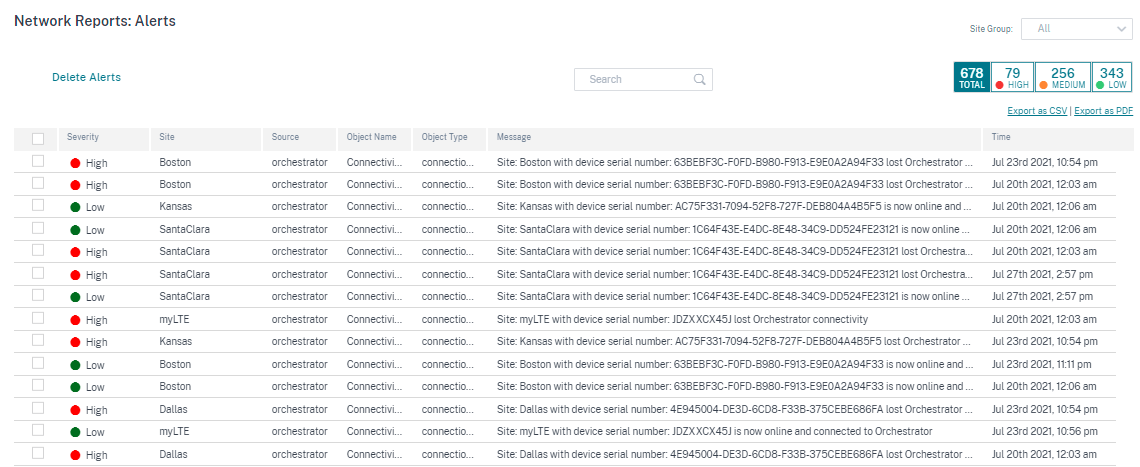Click message 'myLTE ... lost Orchestrator connectivity'

click(682, 319)
